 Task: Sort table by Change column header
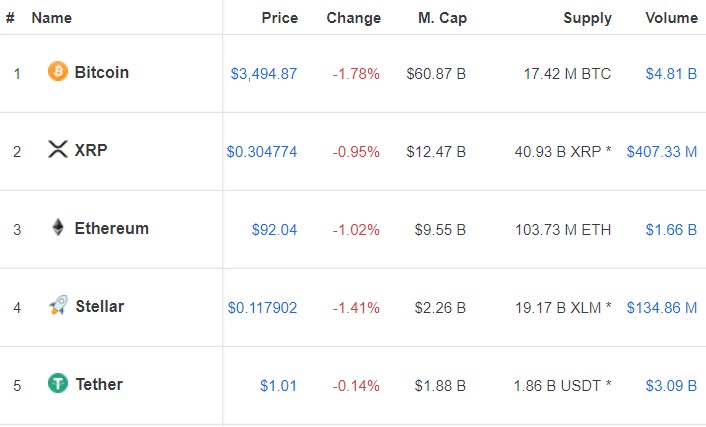pos(353,18)
